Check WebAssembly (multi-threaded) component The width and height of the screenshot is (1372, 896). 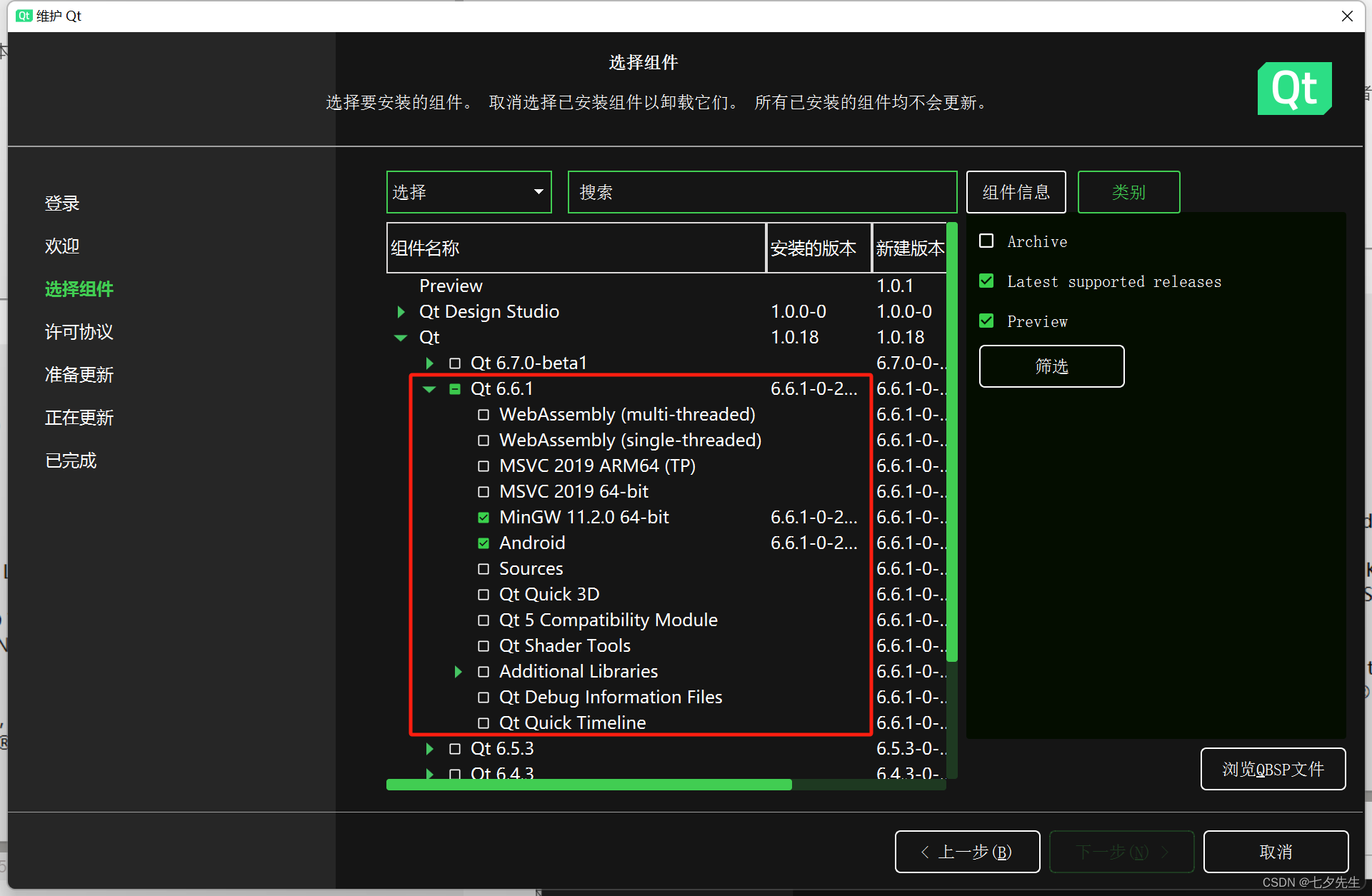pos(484,415)
